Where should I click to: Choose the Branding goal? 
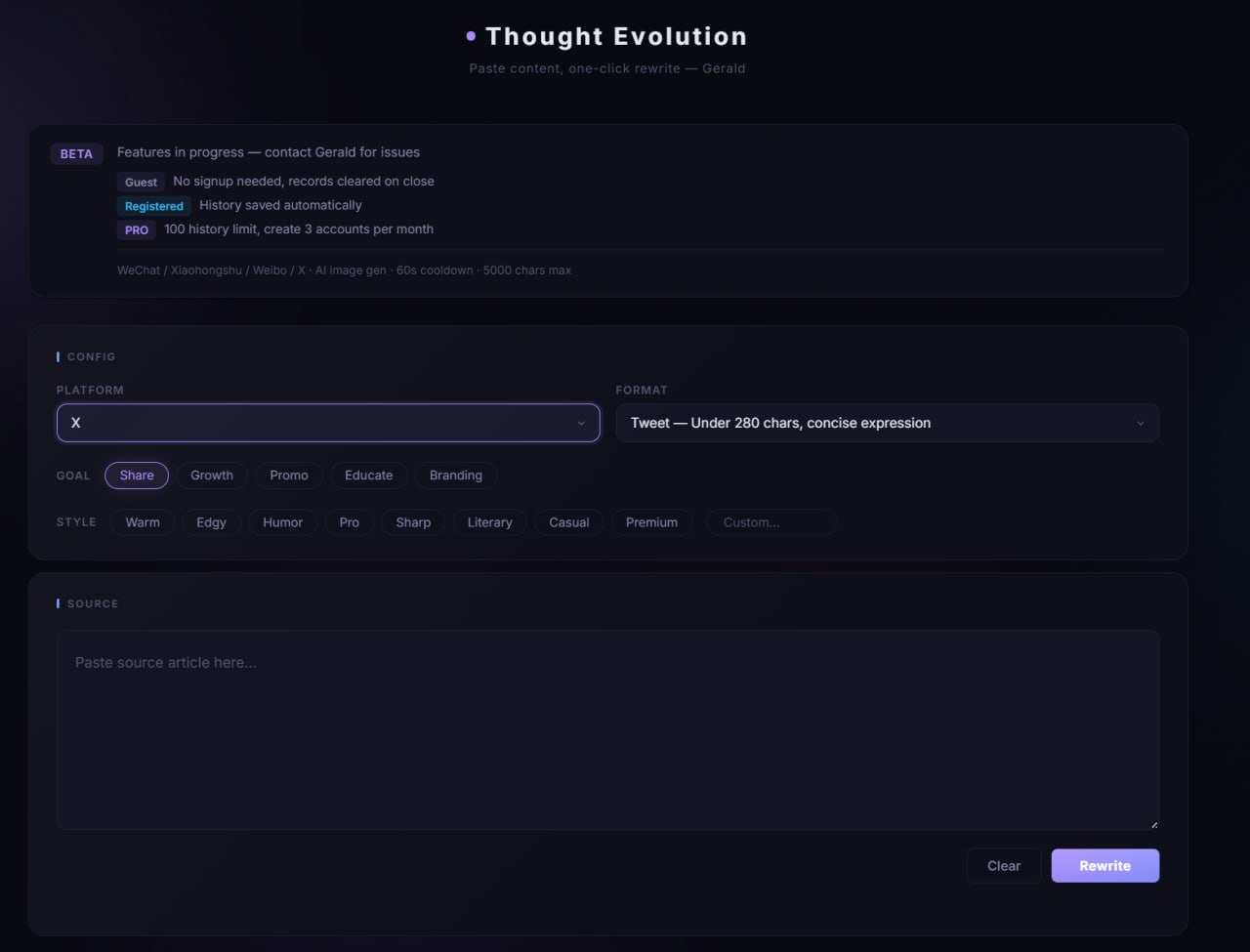[455, 476]
